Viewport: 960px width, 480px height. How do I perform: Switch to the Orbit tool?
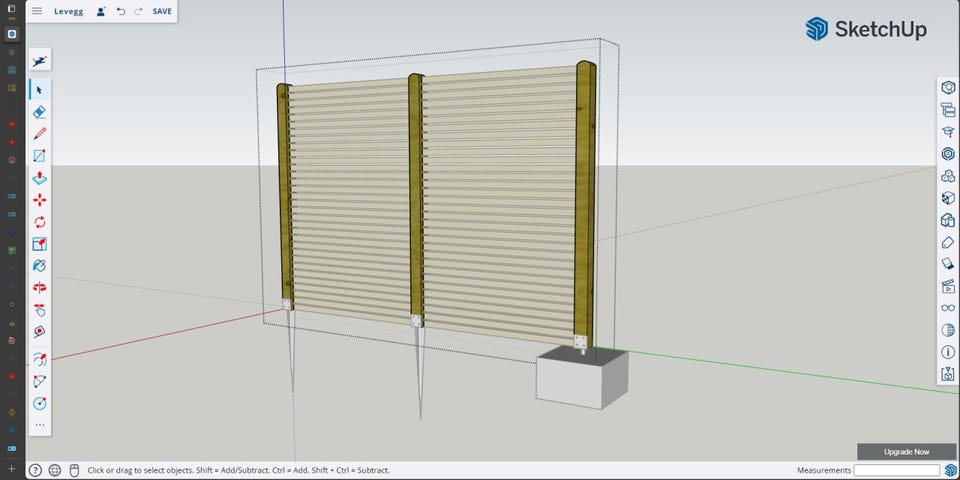(x=40, y=287)
